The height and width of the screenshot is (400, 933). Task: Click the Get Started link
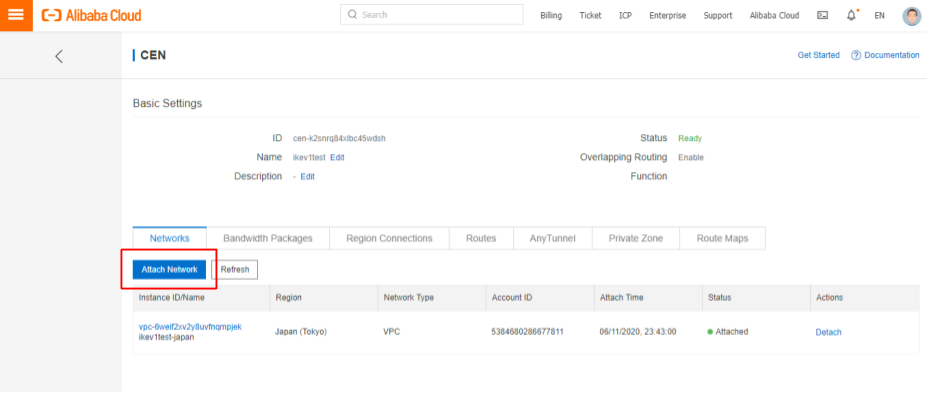tap(818, 55)
